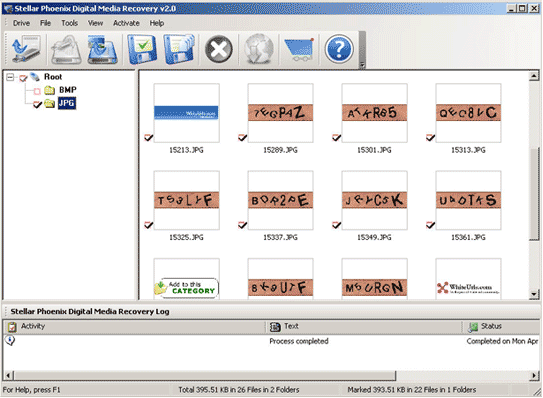This screenshot has height=398, width=543.
Task: Click the greyed globe download icon
Action: (258, 49)
